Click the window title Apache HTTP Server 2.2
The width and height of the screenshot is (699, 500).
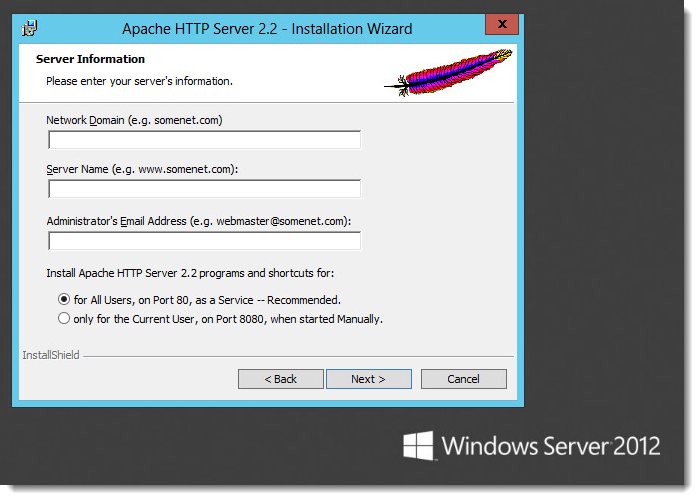[x=267, y=29]
